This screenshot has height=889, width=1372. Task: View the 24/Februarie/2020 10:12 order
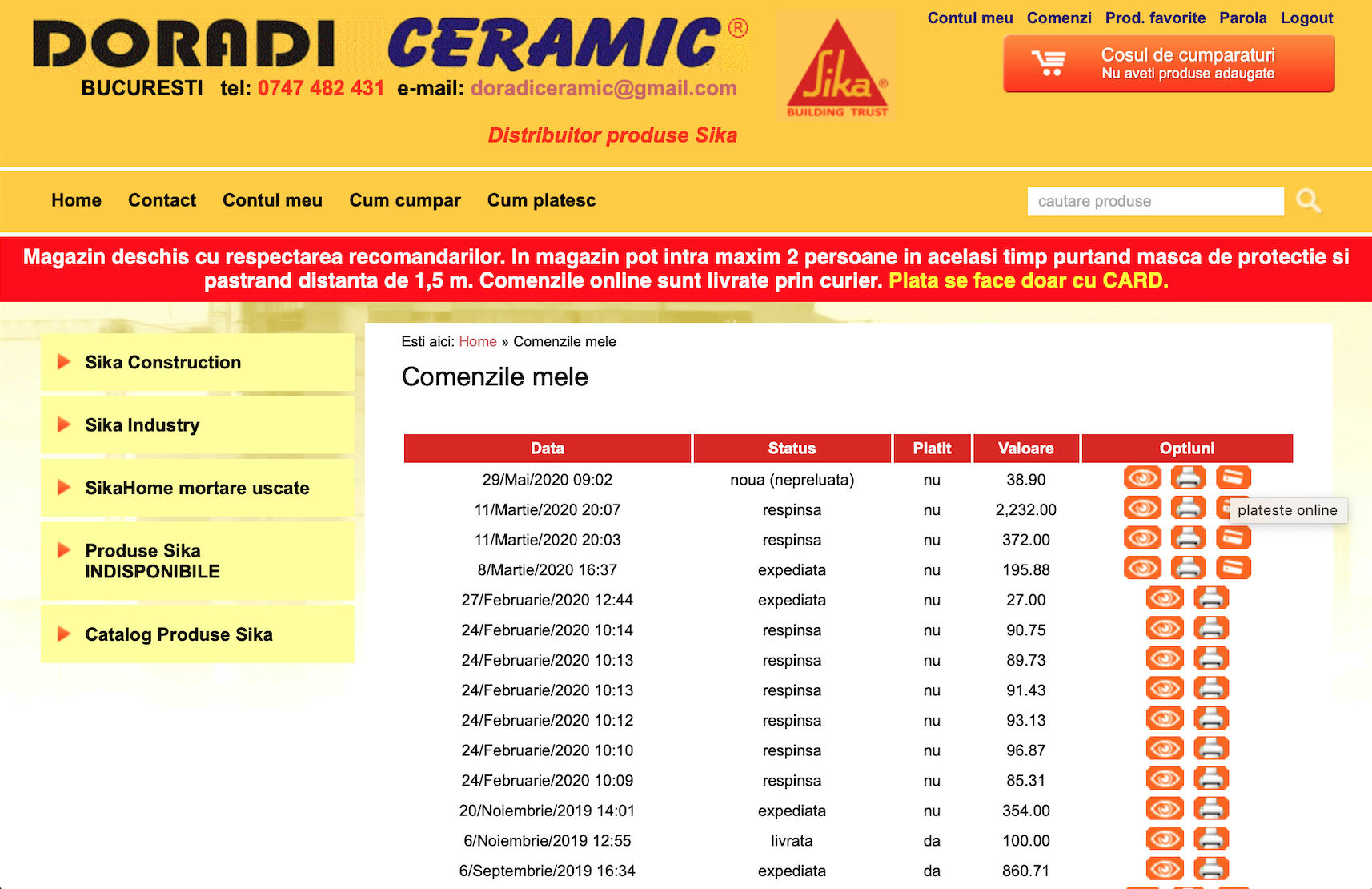click(x=1165, y=718)
